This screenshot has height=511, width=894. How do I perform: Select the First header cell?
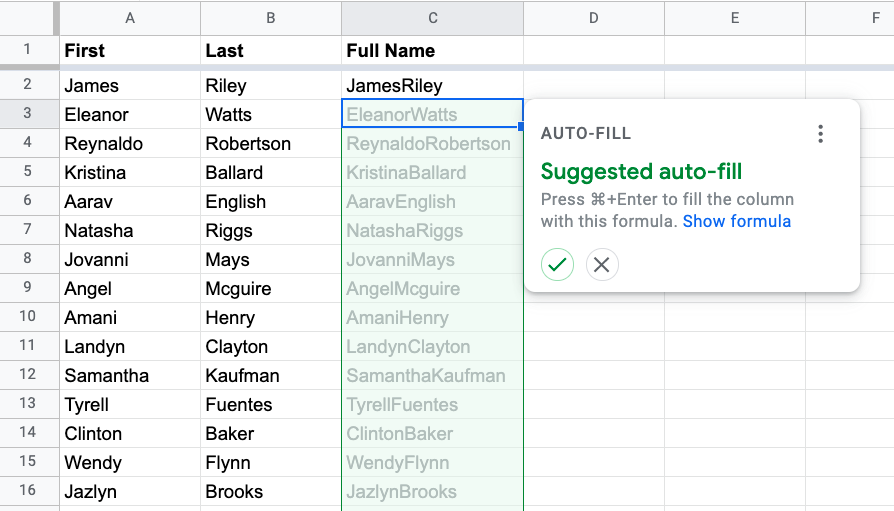(130, 51)
